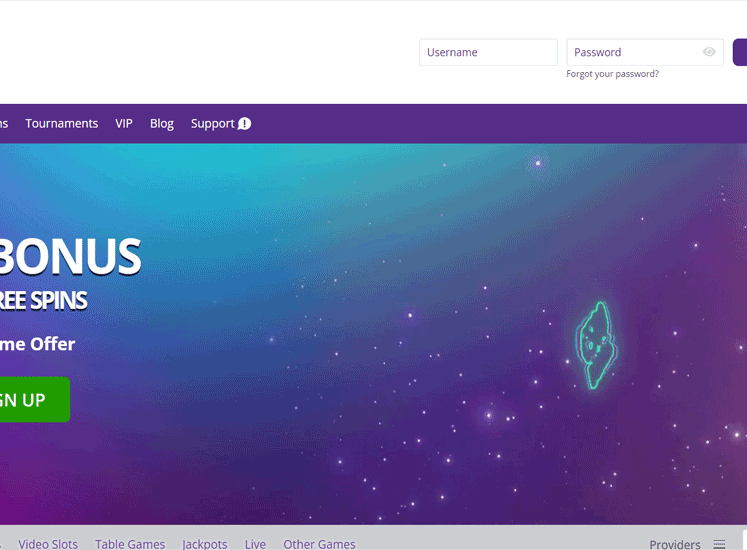Switch to the Jackpots category
The height and width of the screenshot is (550, 747).
[x=205, y=544]
